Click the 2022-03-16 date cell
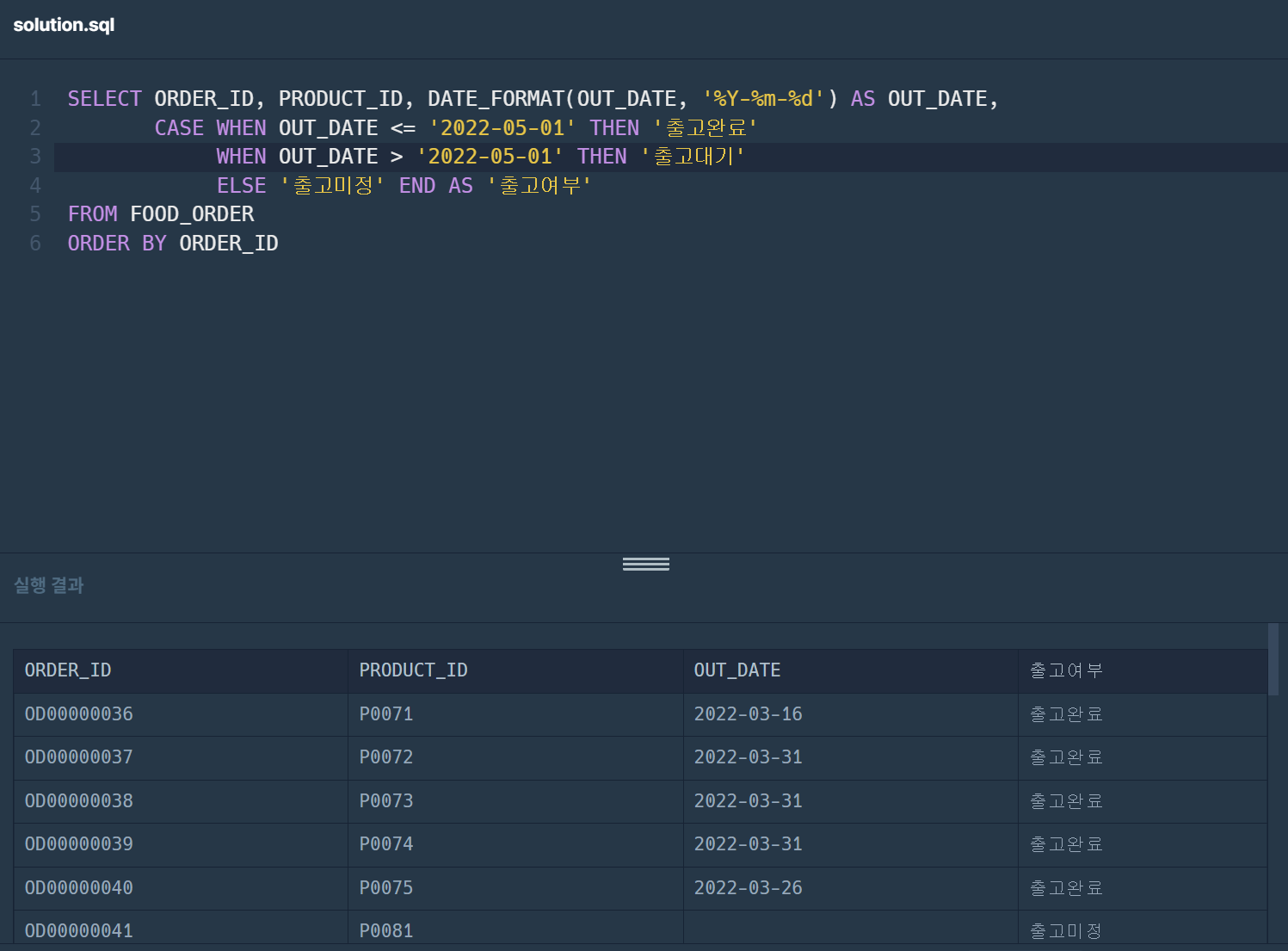This screenshot has width=1288, height=951. 748,714
